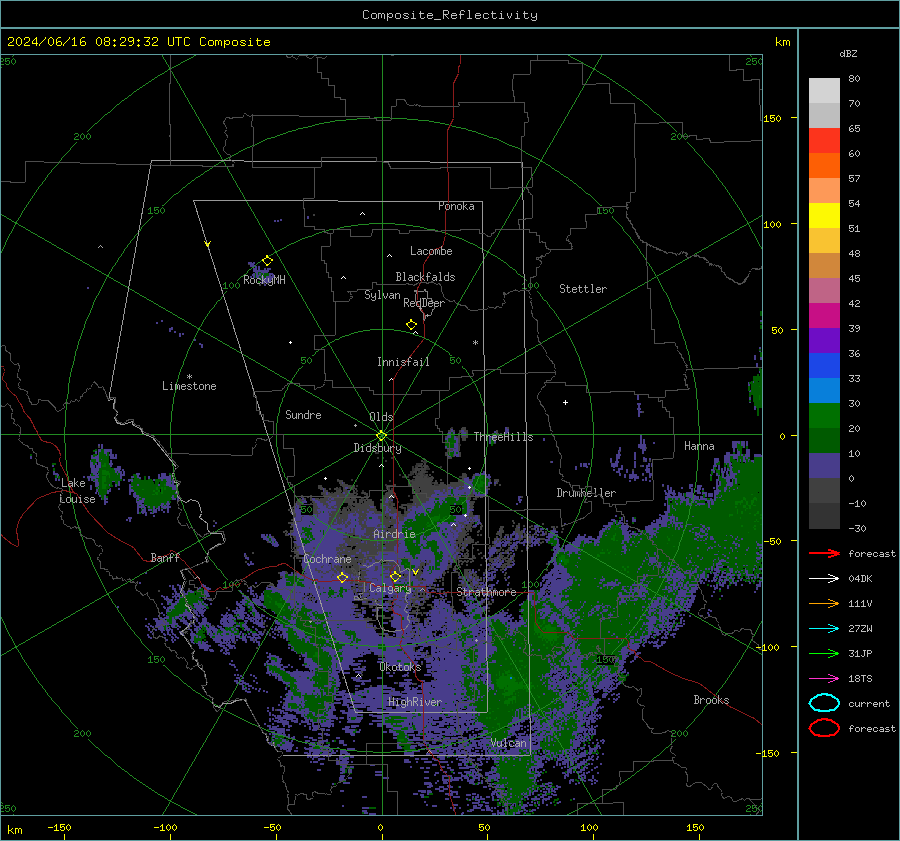900x841 pixels.
Task: Click the Brooks city label
Action: click(x=711, y=700)
